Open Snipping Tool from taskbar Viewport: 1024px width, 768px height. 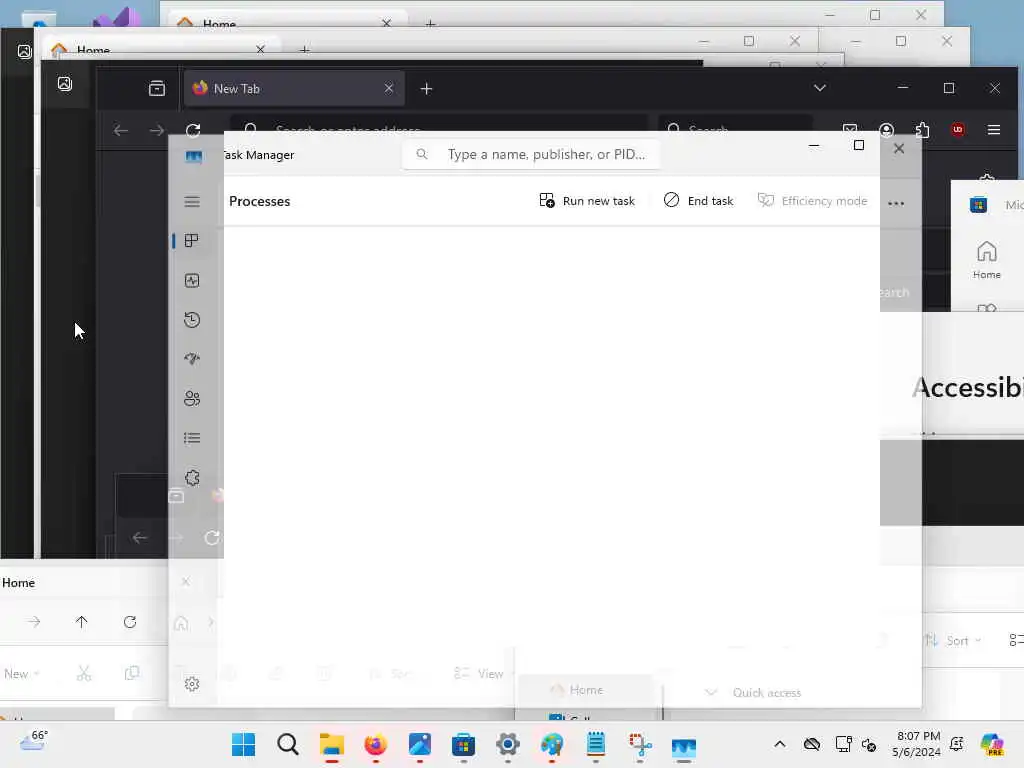click(x=640, y=744)
